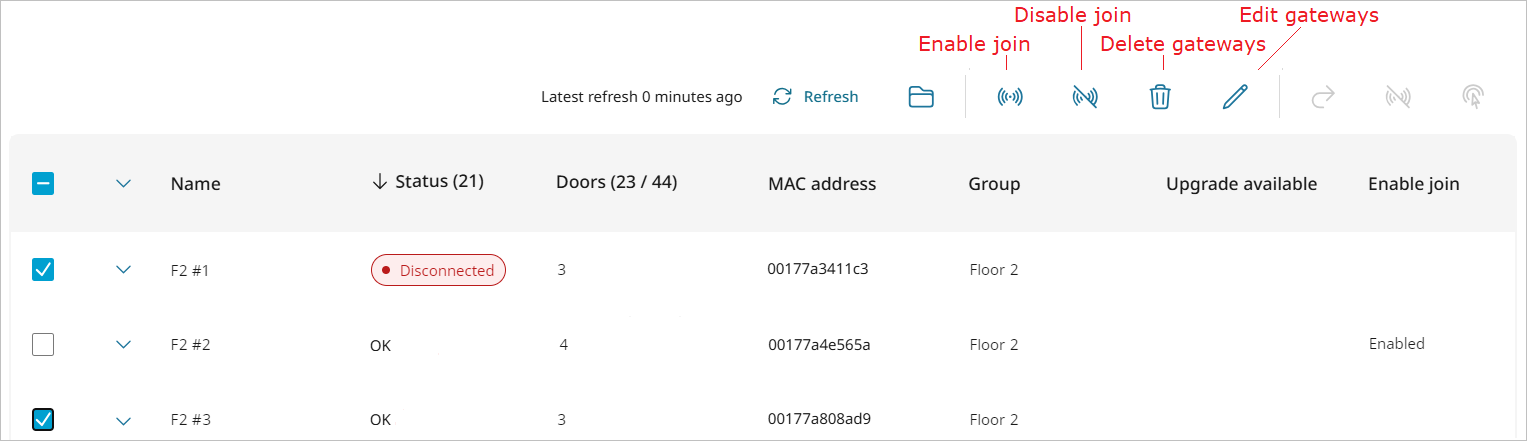Open the folder icon in toolbar
This screenshot has height=441, width=1527.
921,97
